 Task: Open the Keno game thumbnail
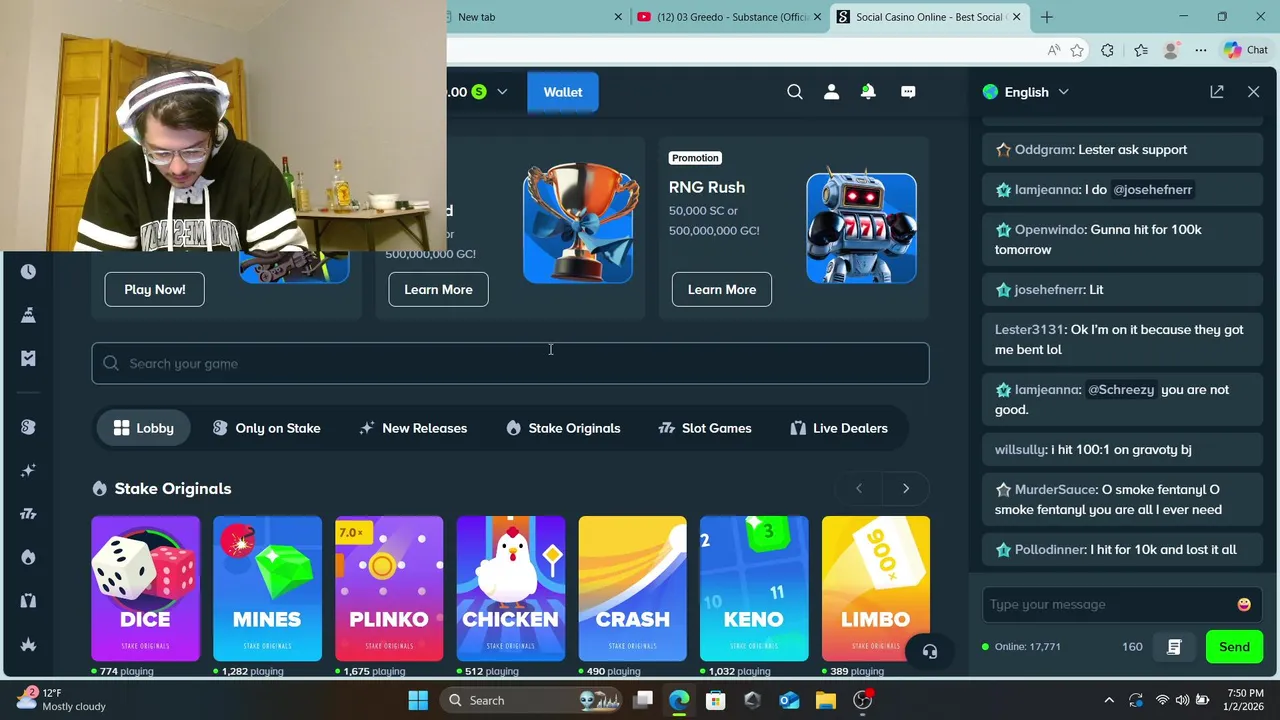754,588
